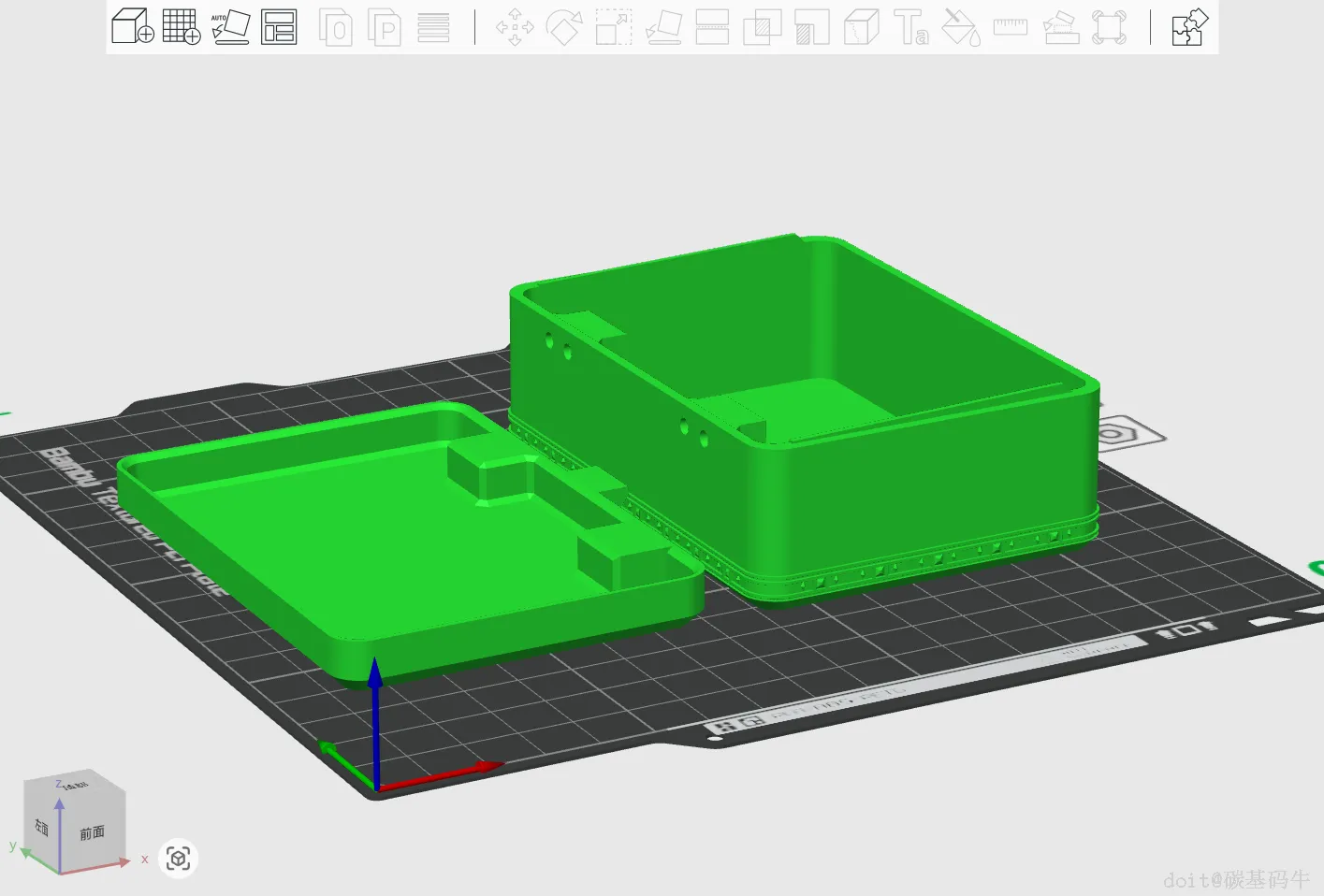Click the fit-view cube button
The image size is (1324, 896).
coord(179,859)
